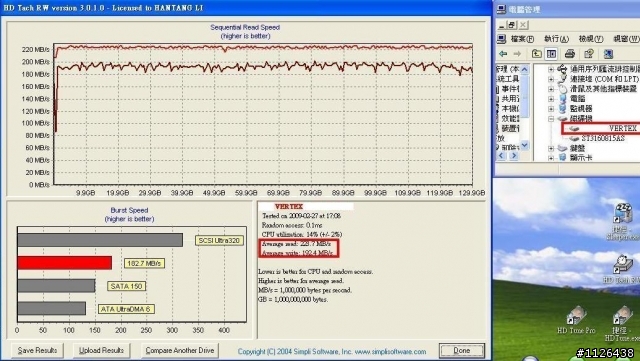Click the Random access: 0.1ms text
The image size is (640, 361).
point(292,225)
